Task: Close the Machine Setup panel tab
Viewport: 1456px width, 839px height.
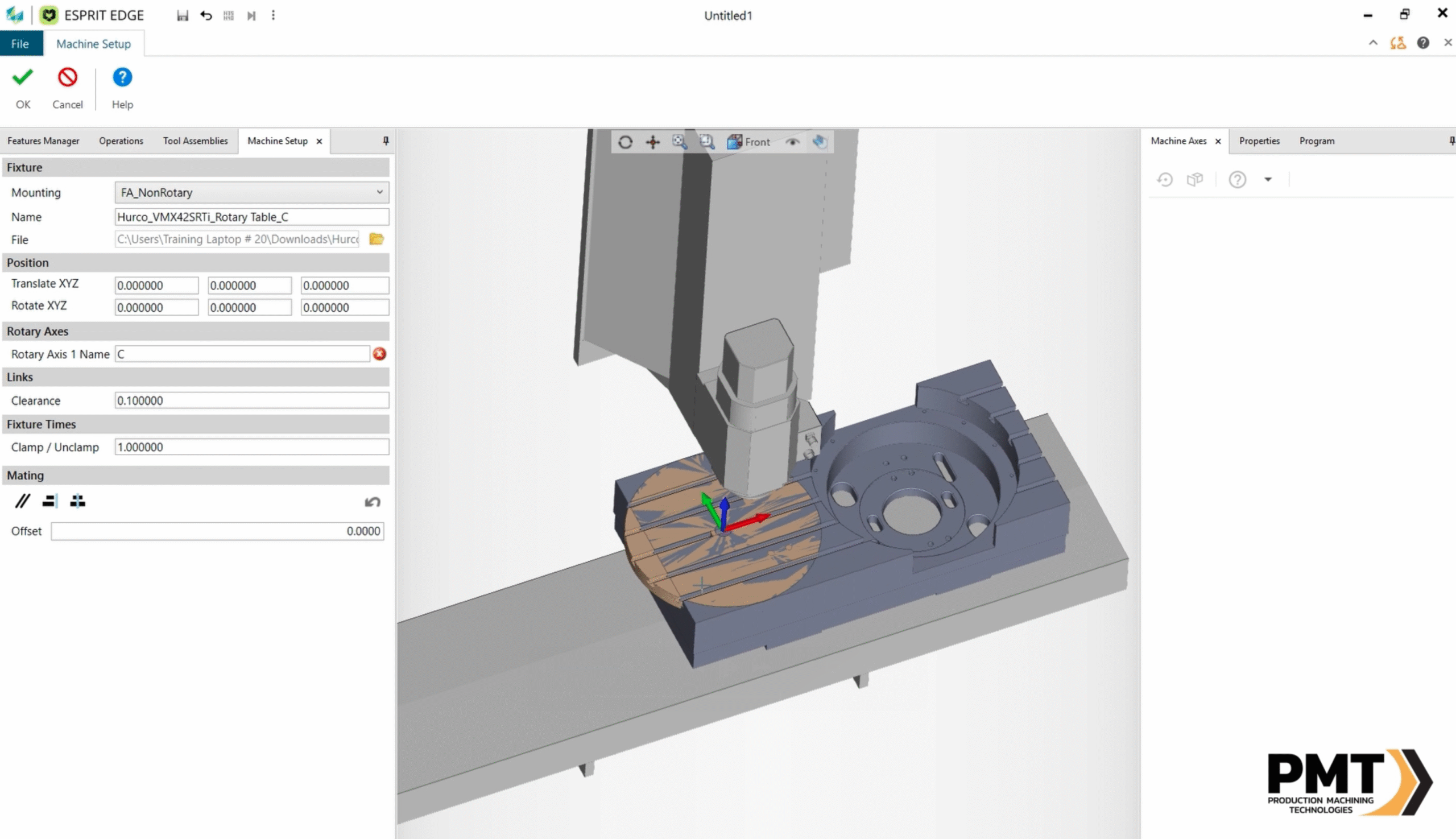Action: click(x=319, y=141)
